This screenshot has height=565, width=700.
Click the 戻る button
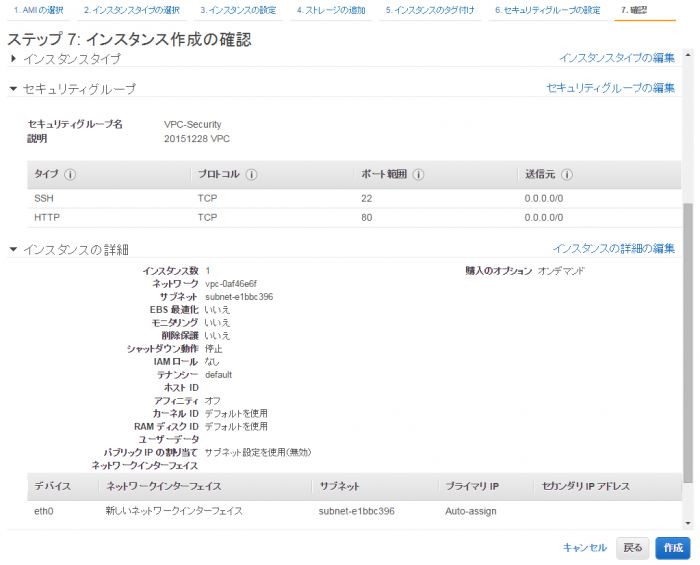(x=633, y=548)
